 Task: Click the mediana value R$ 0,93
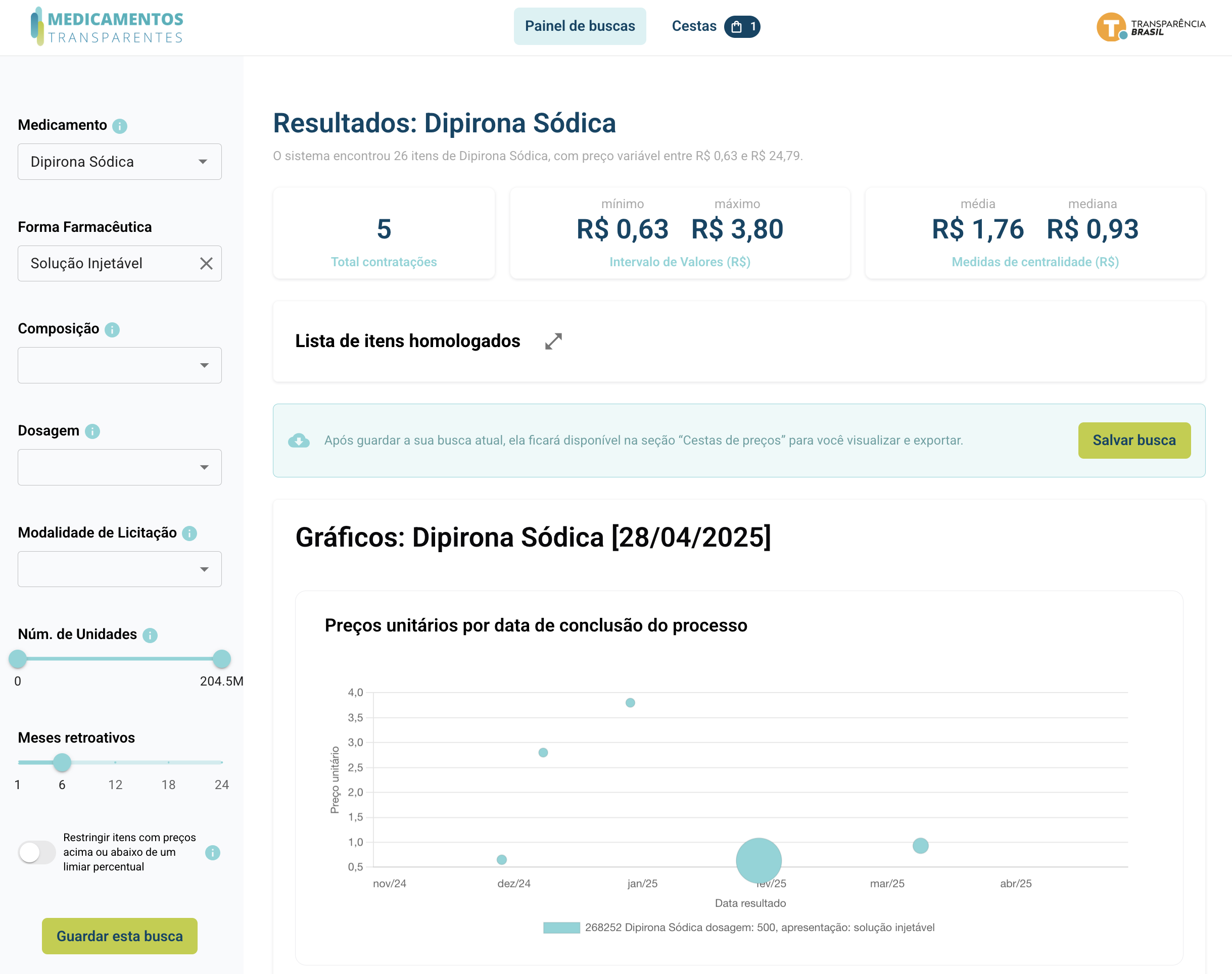coord(1092,229)
